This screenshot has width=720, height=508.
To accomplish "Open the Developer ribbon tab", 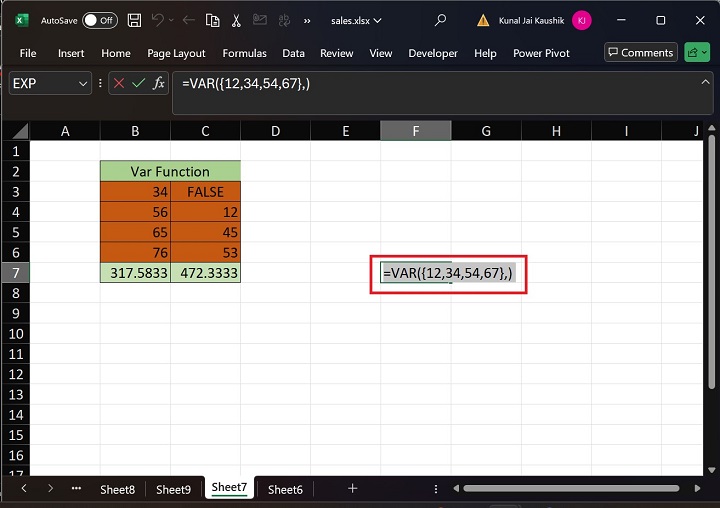I will point(433,53).
